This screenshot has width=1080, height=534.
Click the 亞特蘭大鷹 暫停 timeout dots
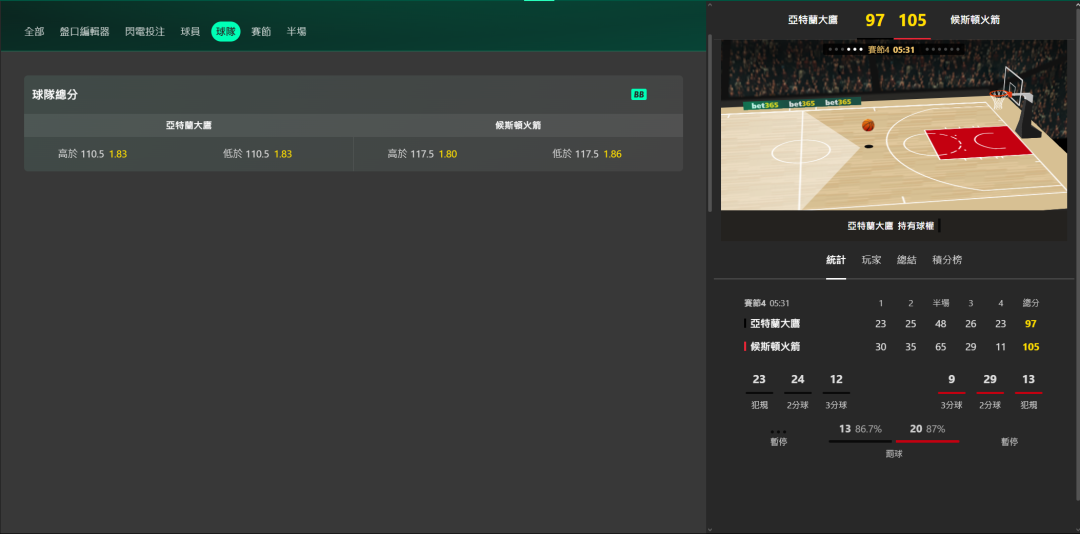778,432
